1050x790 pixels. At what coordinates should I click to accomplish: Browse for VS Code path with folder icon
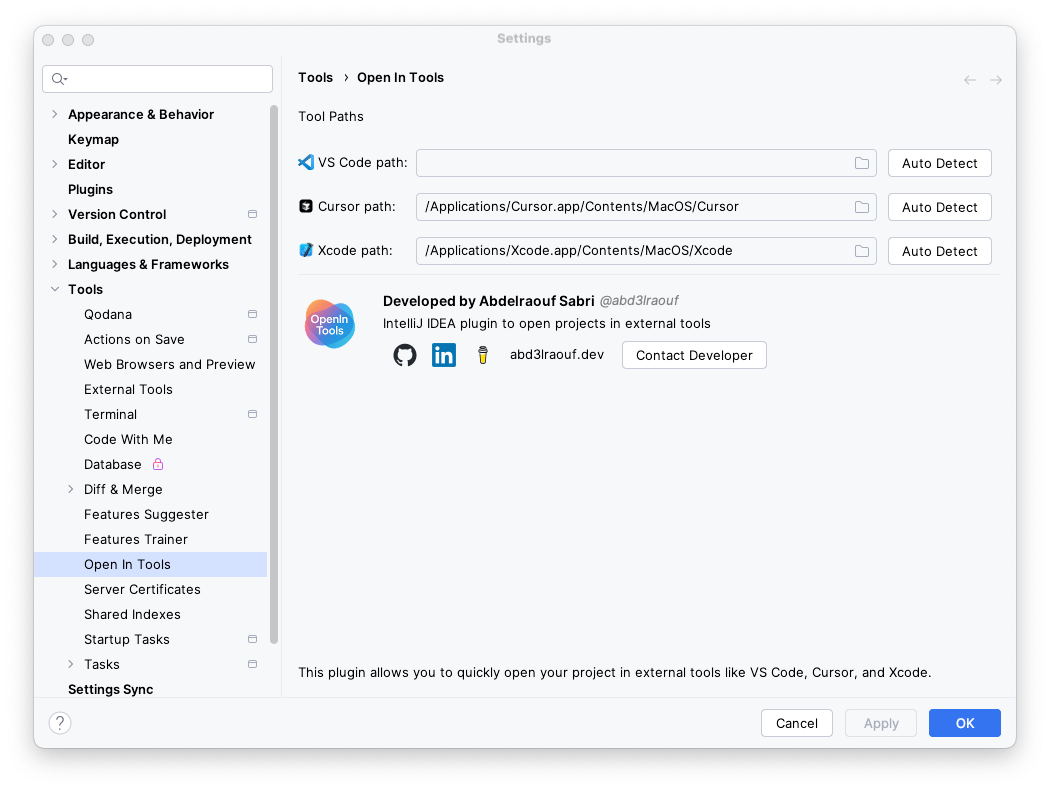861,162
